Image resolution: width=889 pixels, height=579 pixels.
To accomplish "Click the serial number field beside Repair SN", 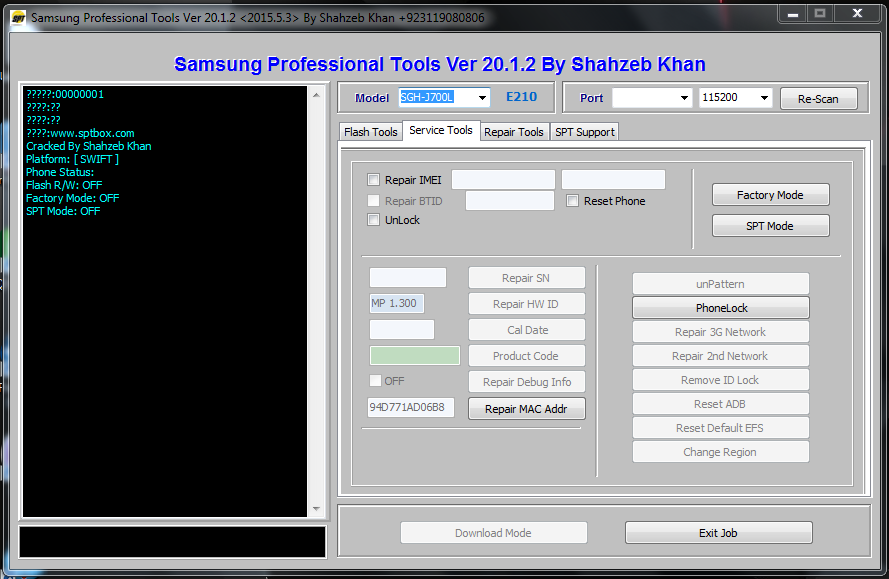I will click(408, 278).
